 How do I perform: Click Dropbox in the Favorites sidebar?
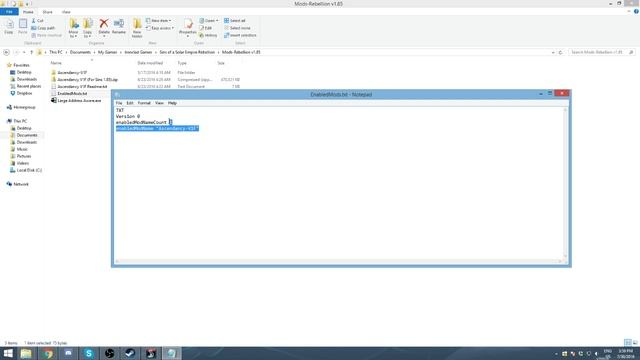[x=24, y=93]
